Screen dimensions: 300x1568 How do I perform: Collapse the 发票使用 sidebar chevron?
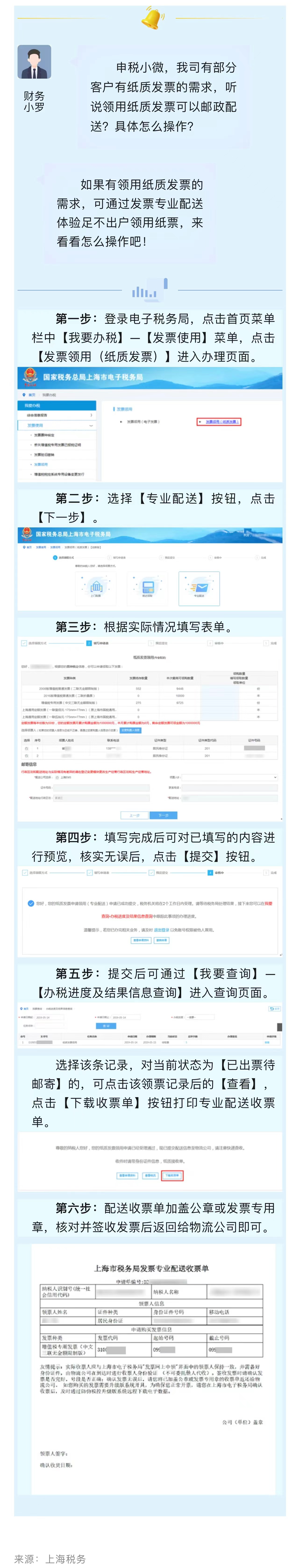[x=91, y=425]
